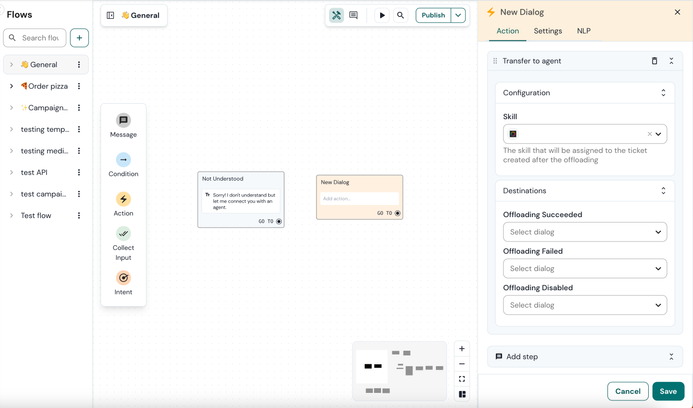Screen dimensions: 693x408
Task: Delete the Transfer to agent step
Action: [x=655, y=61]
